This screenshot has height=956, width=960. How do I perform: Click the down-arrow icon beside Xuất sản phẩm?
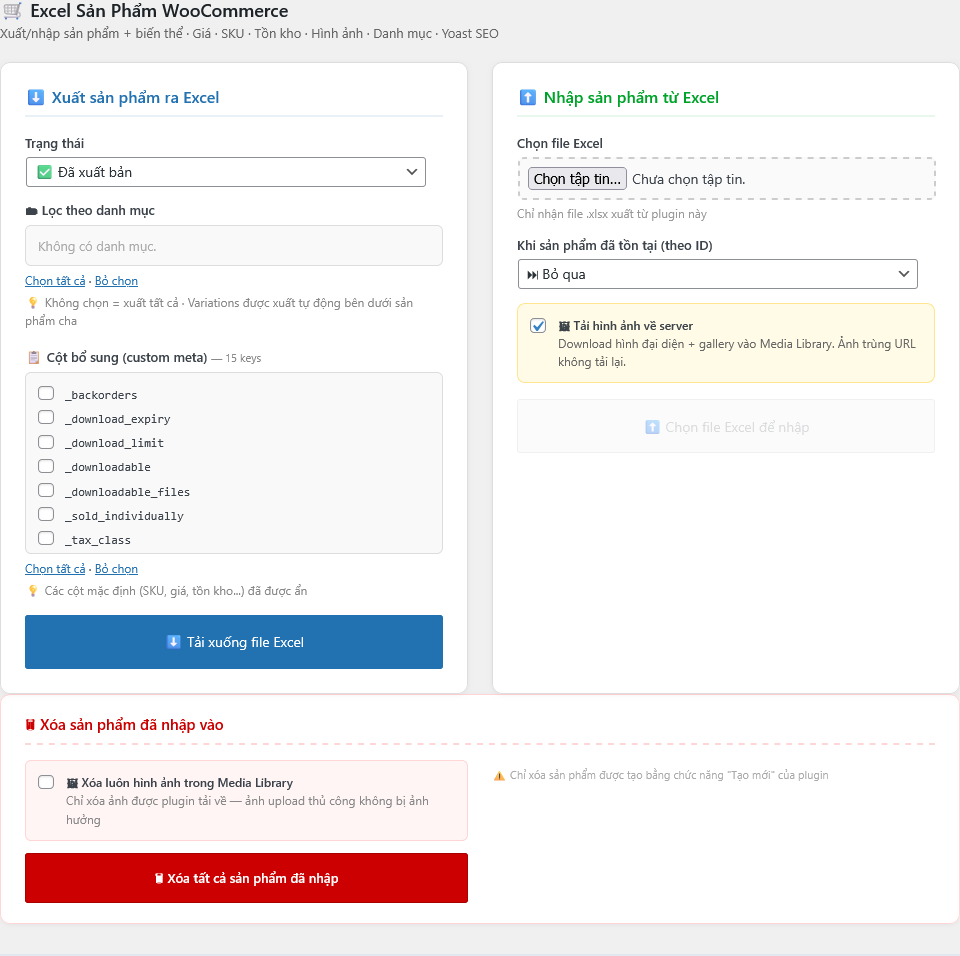click(x=36, y=97)
